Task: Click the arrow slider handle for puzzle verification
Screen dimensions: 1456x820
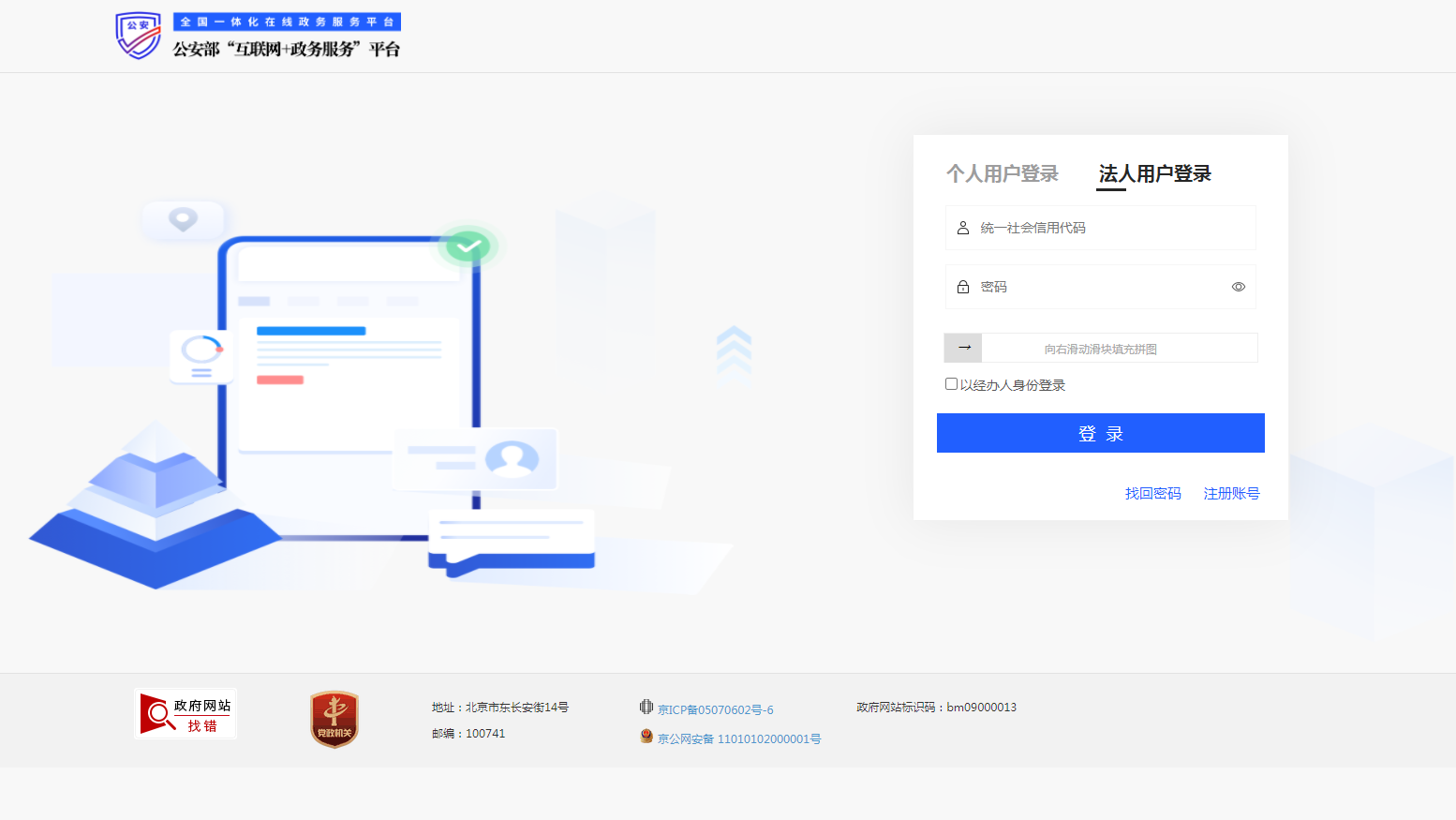Action: point(963,348)
